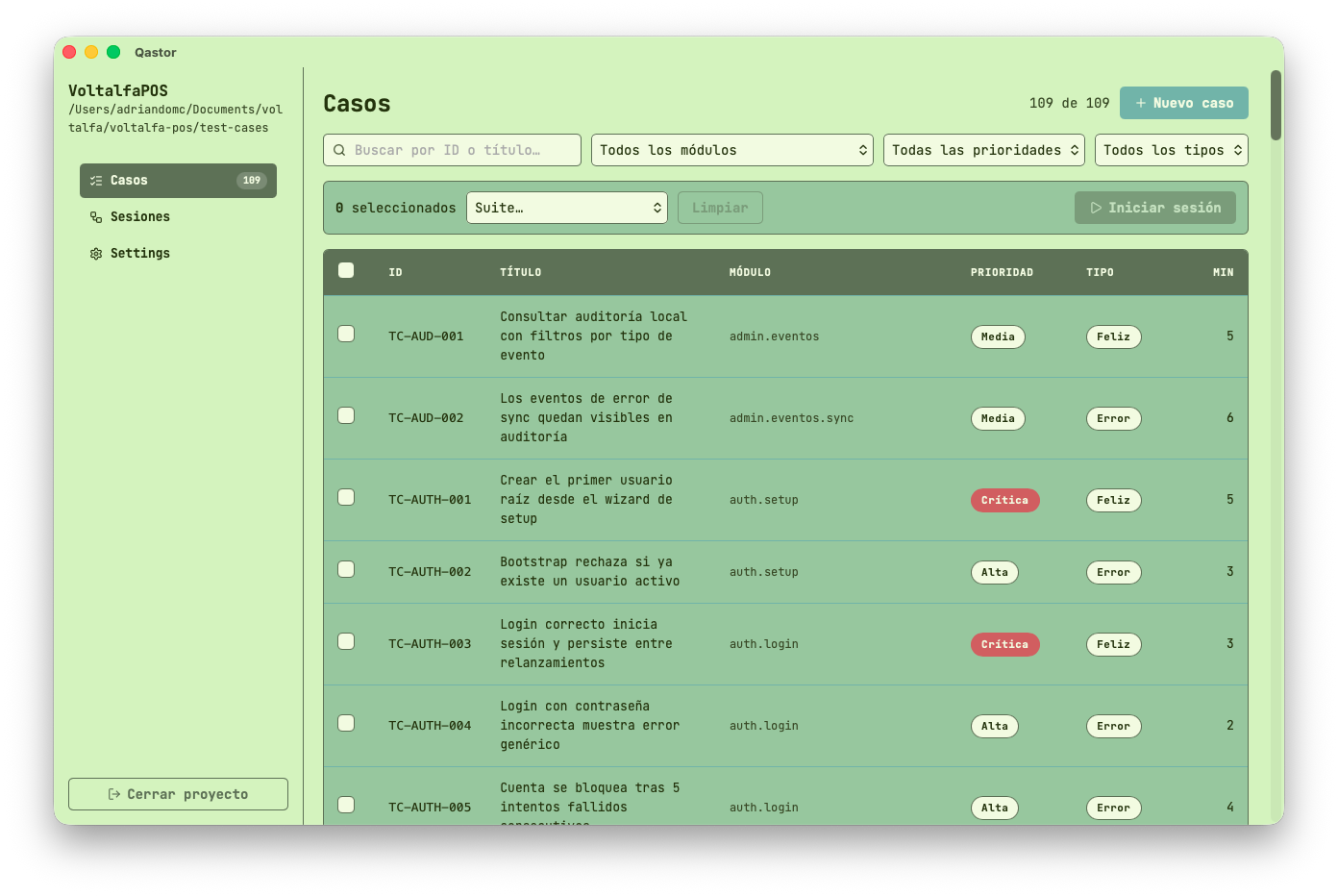Open the Casos sidebar section
The height and width of the screenshot is (896, 1338).
click(x=178, y=181)
